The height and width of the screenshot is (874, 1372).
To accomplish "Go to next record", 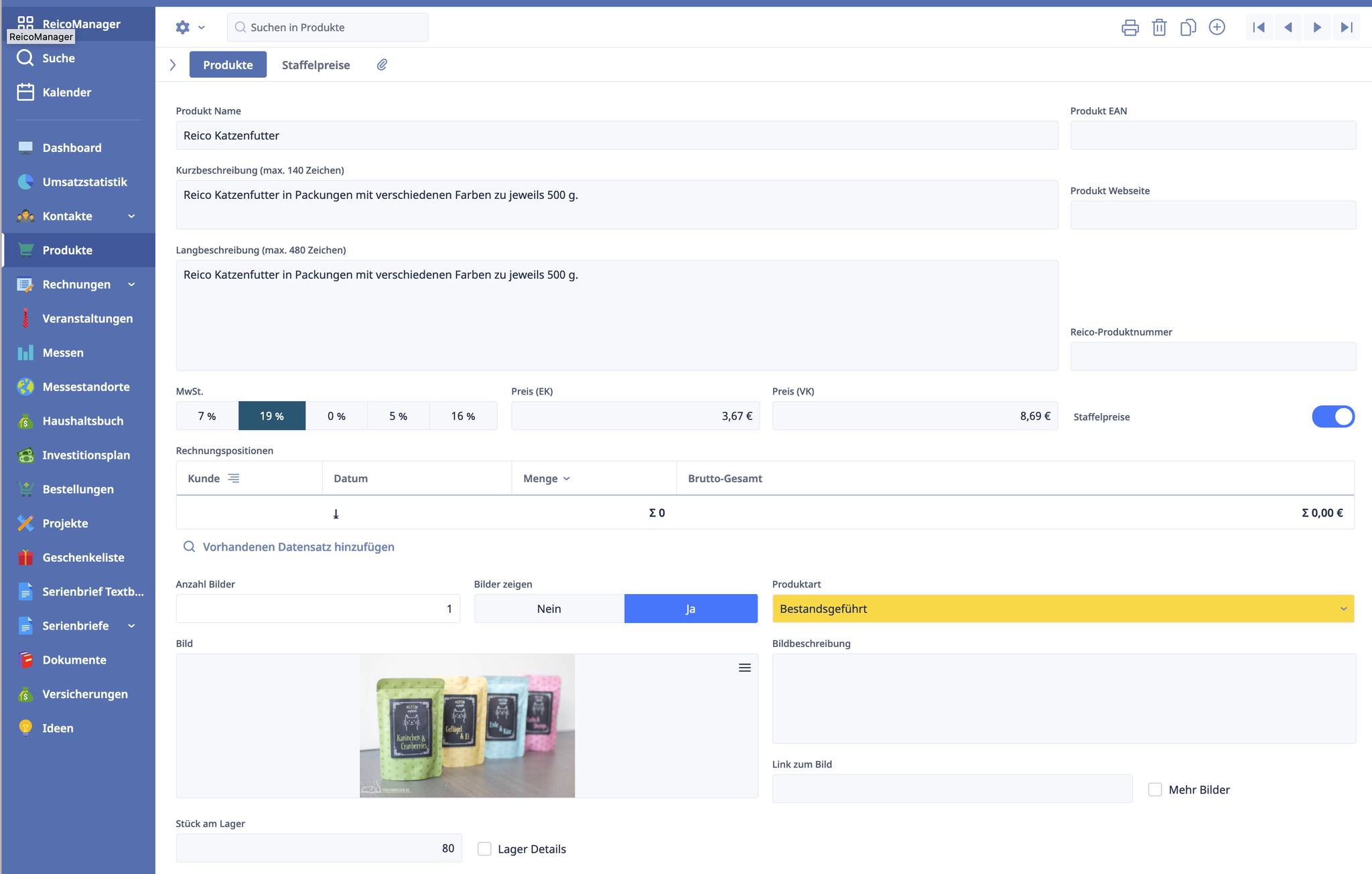I will pyautogui.click(x=1317, y=27).
